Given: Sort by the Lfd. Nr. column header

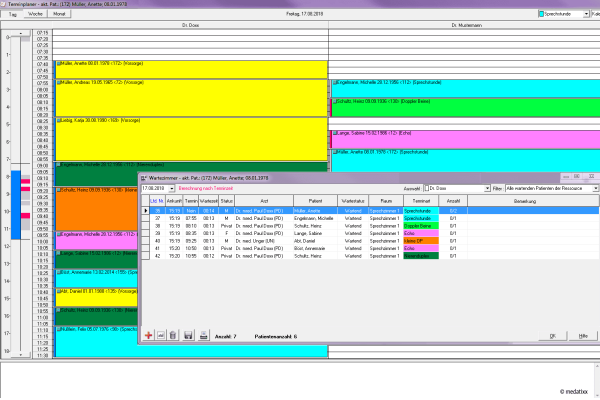Looking at the screenshot, I should [157, 201].
